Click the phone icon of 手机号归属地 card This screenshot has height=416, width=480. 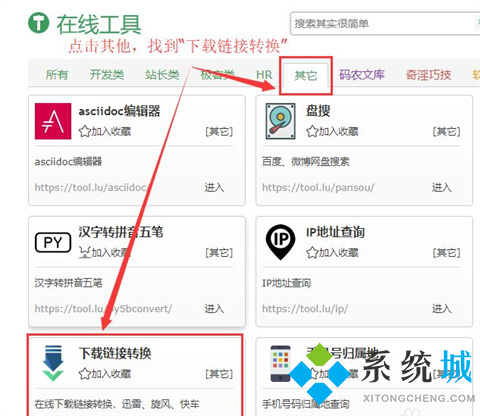(x=280, y=363)
